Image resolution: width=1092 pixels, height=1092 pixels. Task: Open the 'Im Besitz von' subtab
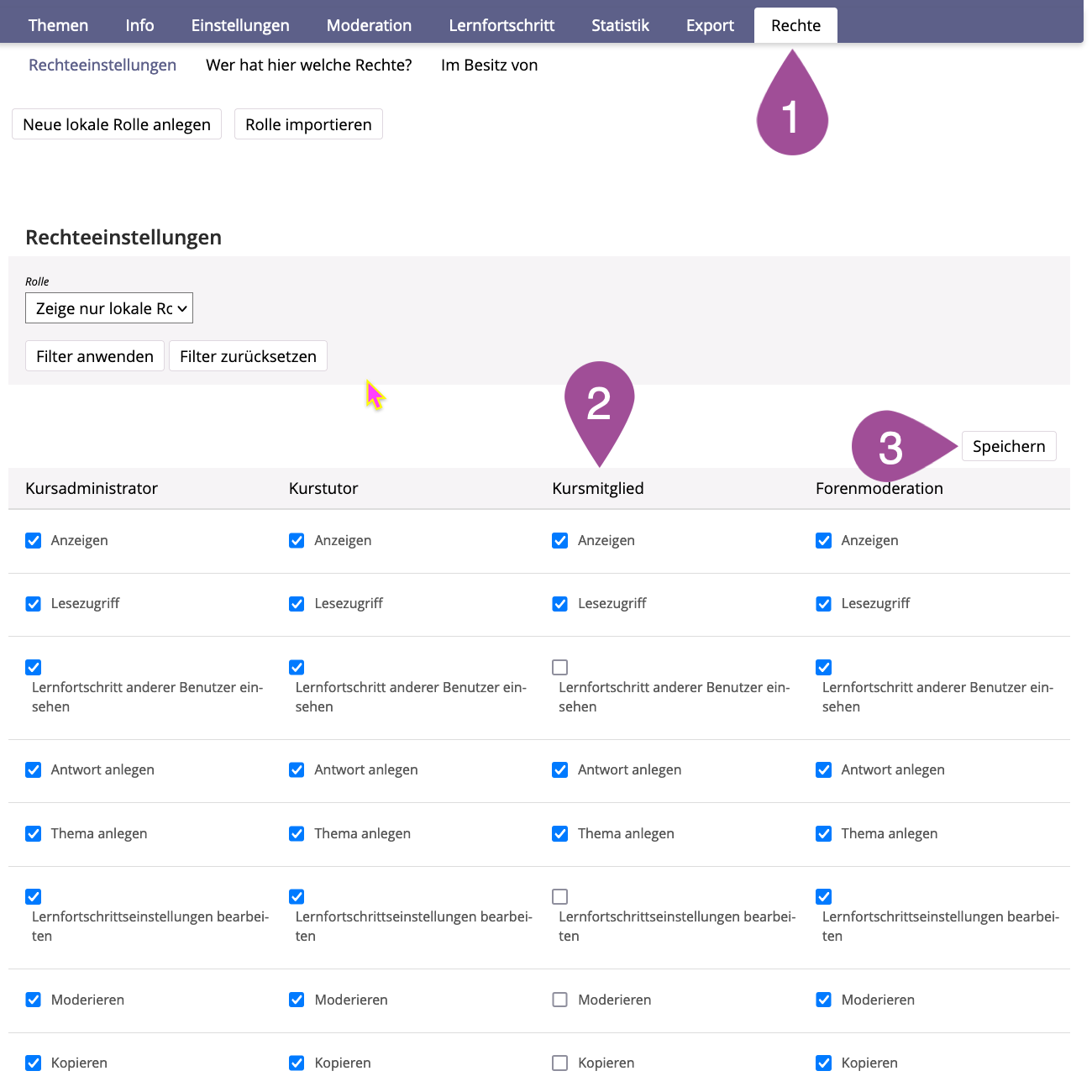[x=489, y=65]
